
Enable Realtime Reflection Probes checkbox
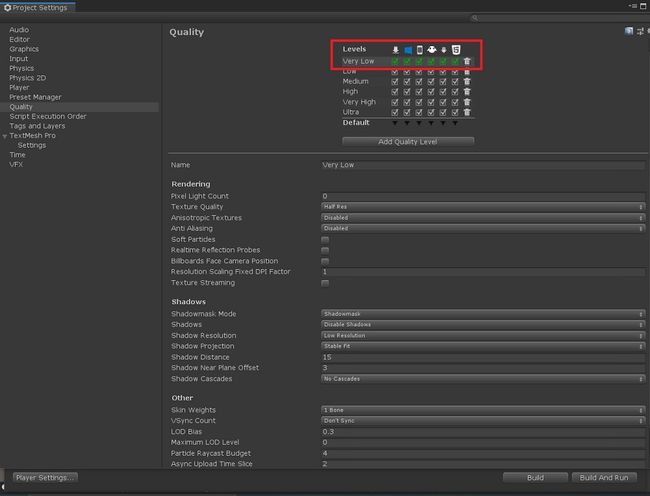[x=325, y=250]
